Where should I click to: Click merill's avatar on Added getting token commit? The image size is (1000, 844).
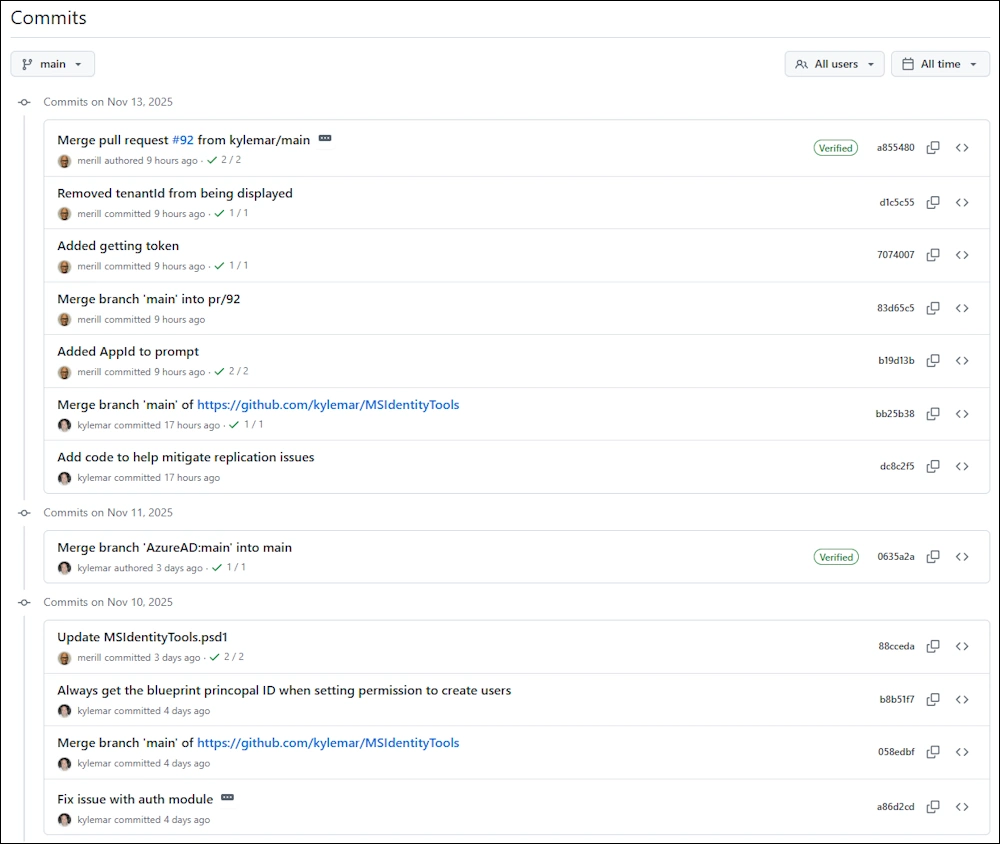tap(65, 267)
